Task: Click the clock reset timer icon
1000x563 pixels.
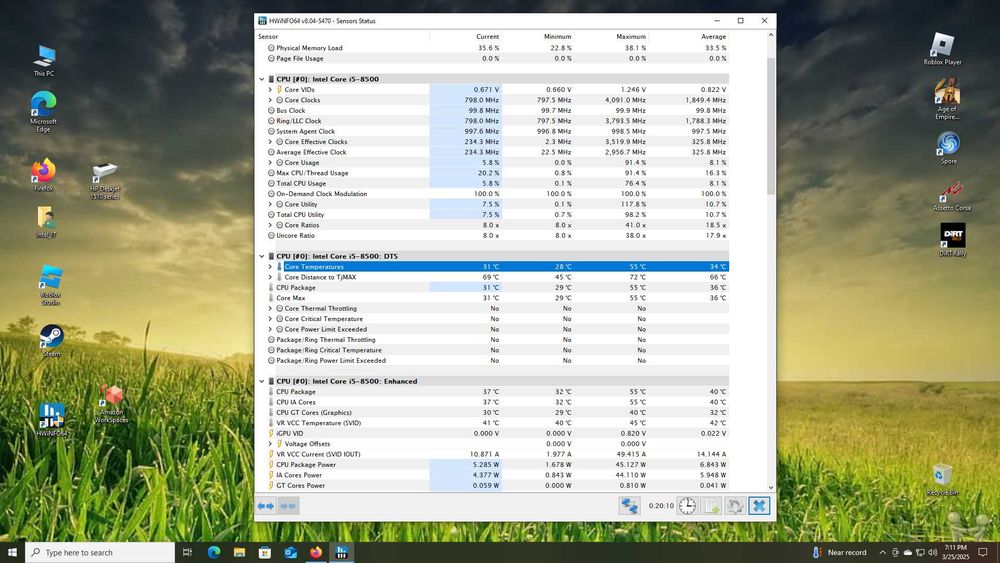Action: [687, 506]
